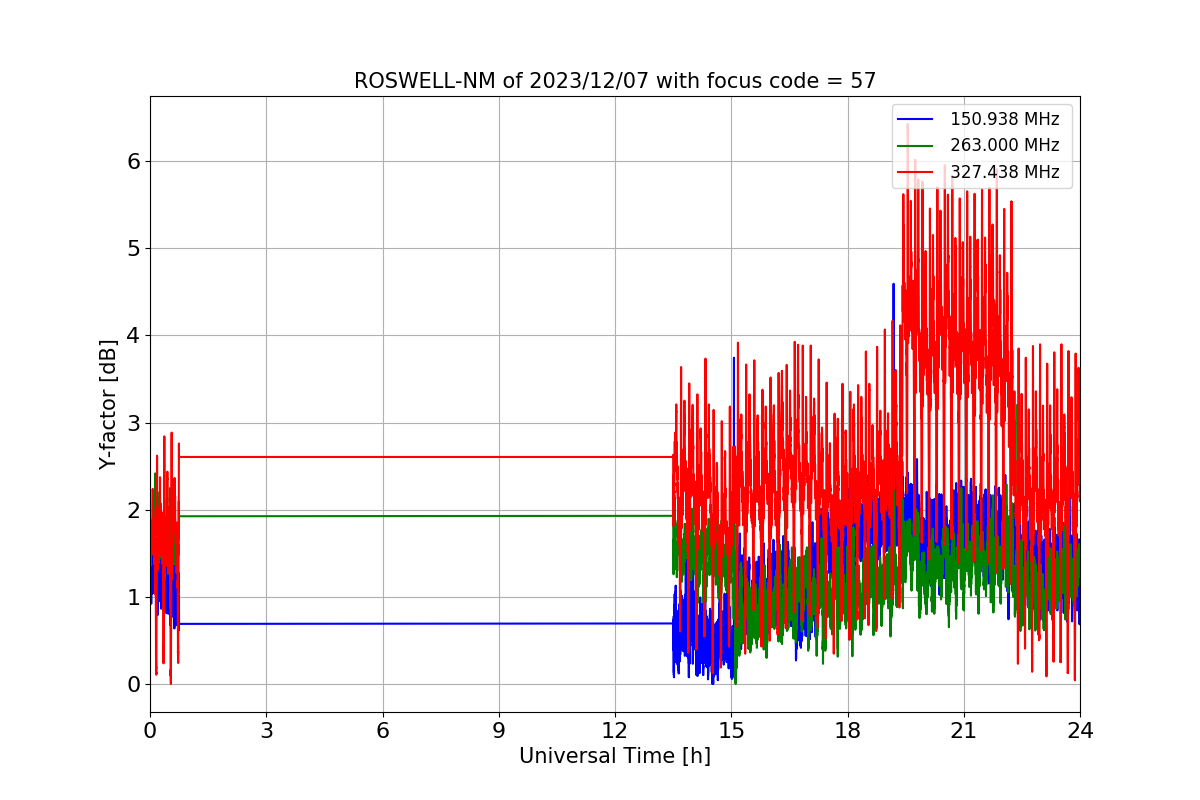Click the green line sample in legend
Image resolution: width=1200 pixels, height=800 pixels.
point(917,146)
